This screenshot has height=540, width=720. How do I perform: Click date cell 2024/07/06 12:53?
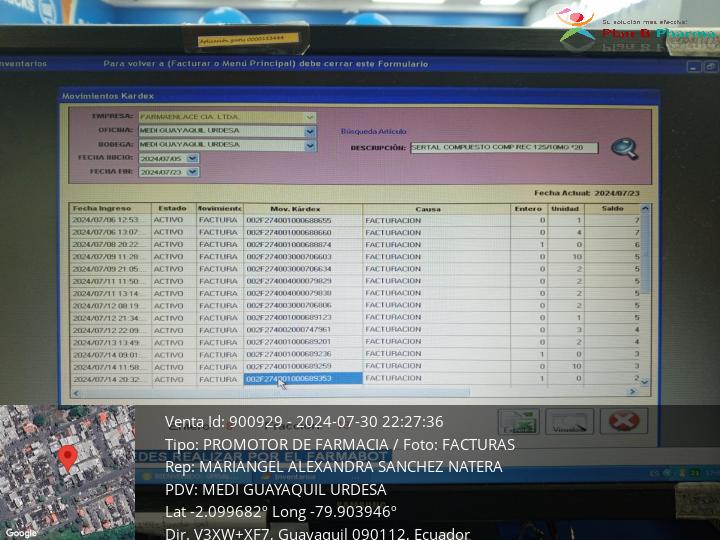click(110, 220)
